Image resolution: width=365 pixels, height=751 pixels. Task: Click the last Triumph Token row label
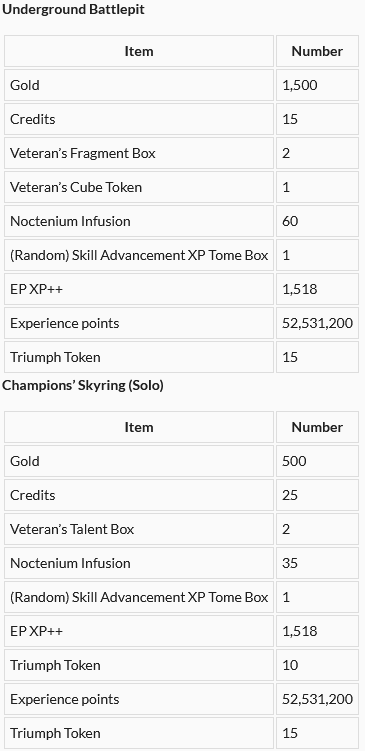[x=55, y=733]
